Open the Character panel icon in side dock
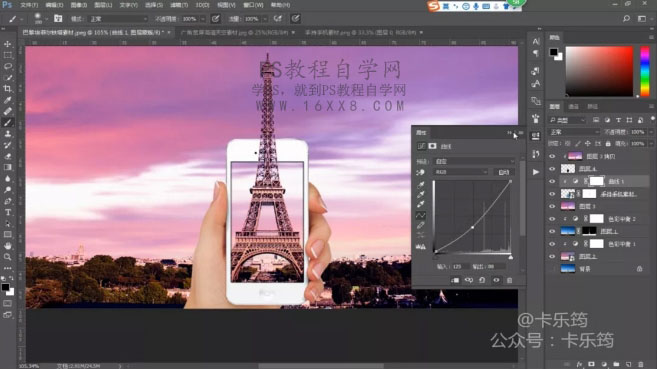This screenshot has height=369, width=657. pyautogui.click(x=535, y=41)
